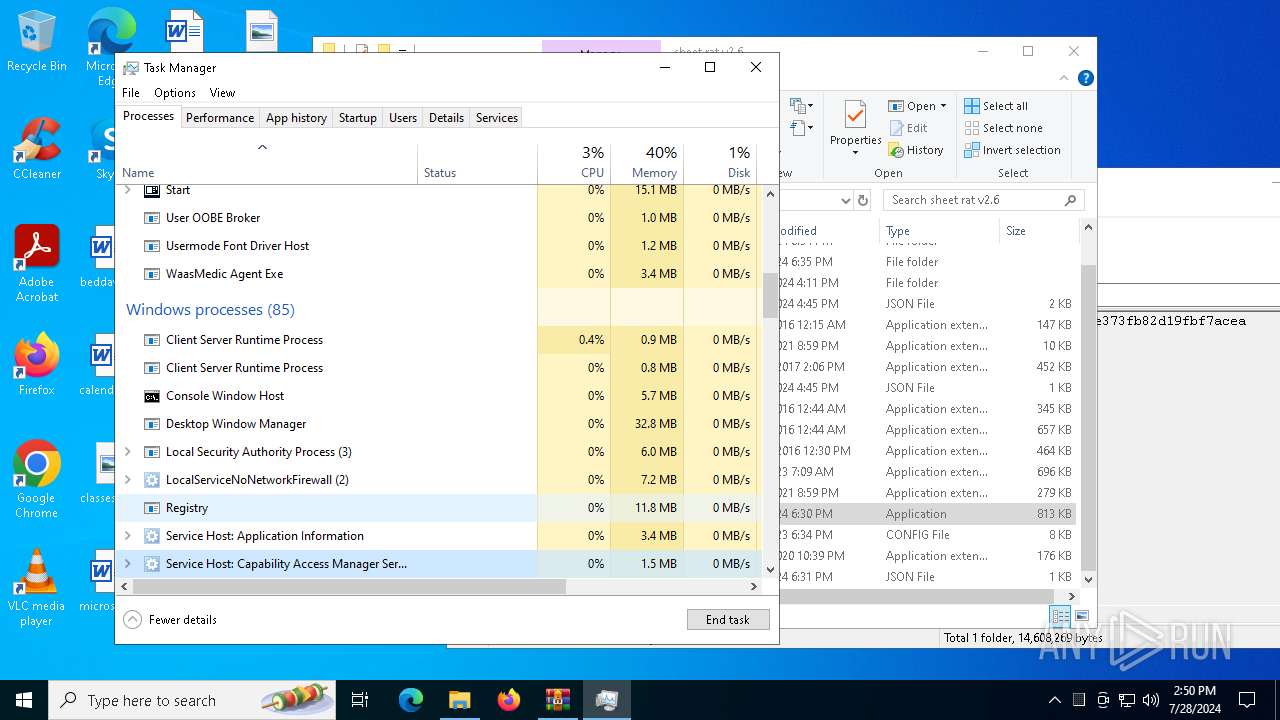Screen dimensions: 1280x720
Task: Open Task View on the taskbar
Action: click(x=360, y=700)
